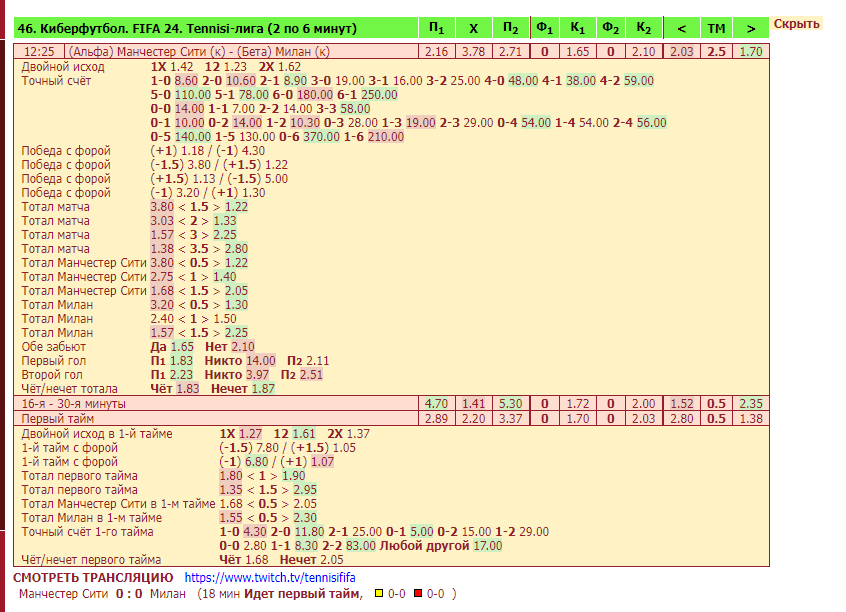Select draw X main odds 3.78
Image resolution: width=846 pixels, height=612 pixels.
click(473, 52)
